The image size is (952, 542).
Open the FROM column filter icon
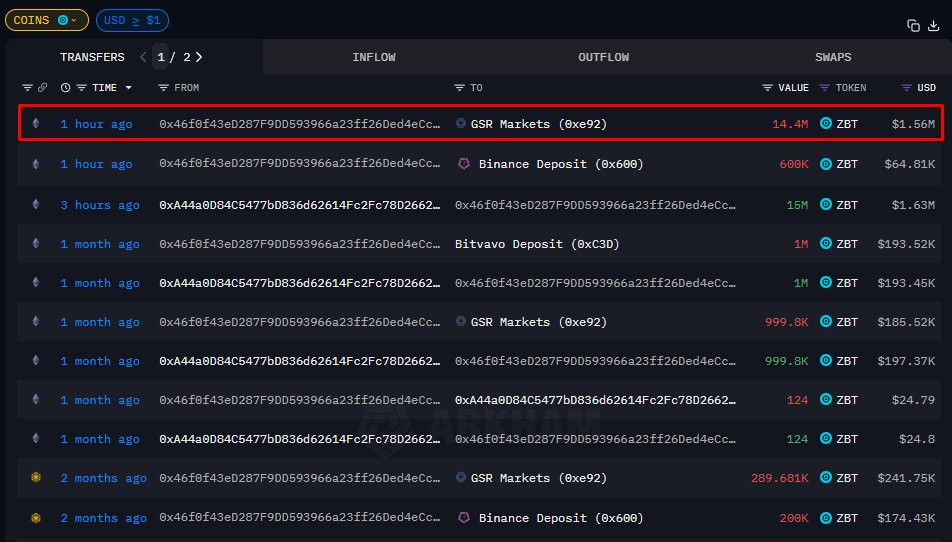(163, 88)
